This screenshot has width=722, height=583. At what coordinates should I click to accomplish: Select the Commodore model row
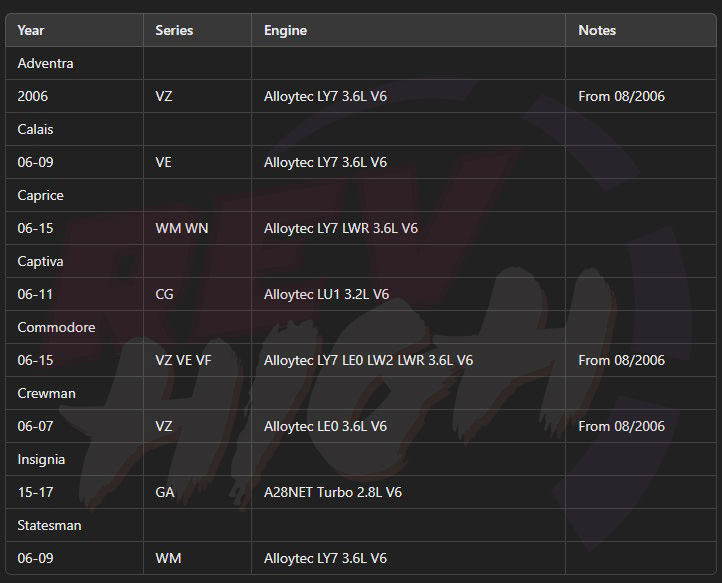[361, 327]
